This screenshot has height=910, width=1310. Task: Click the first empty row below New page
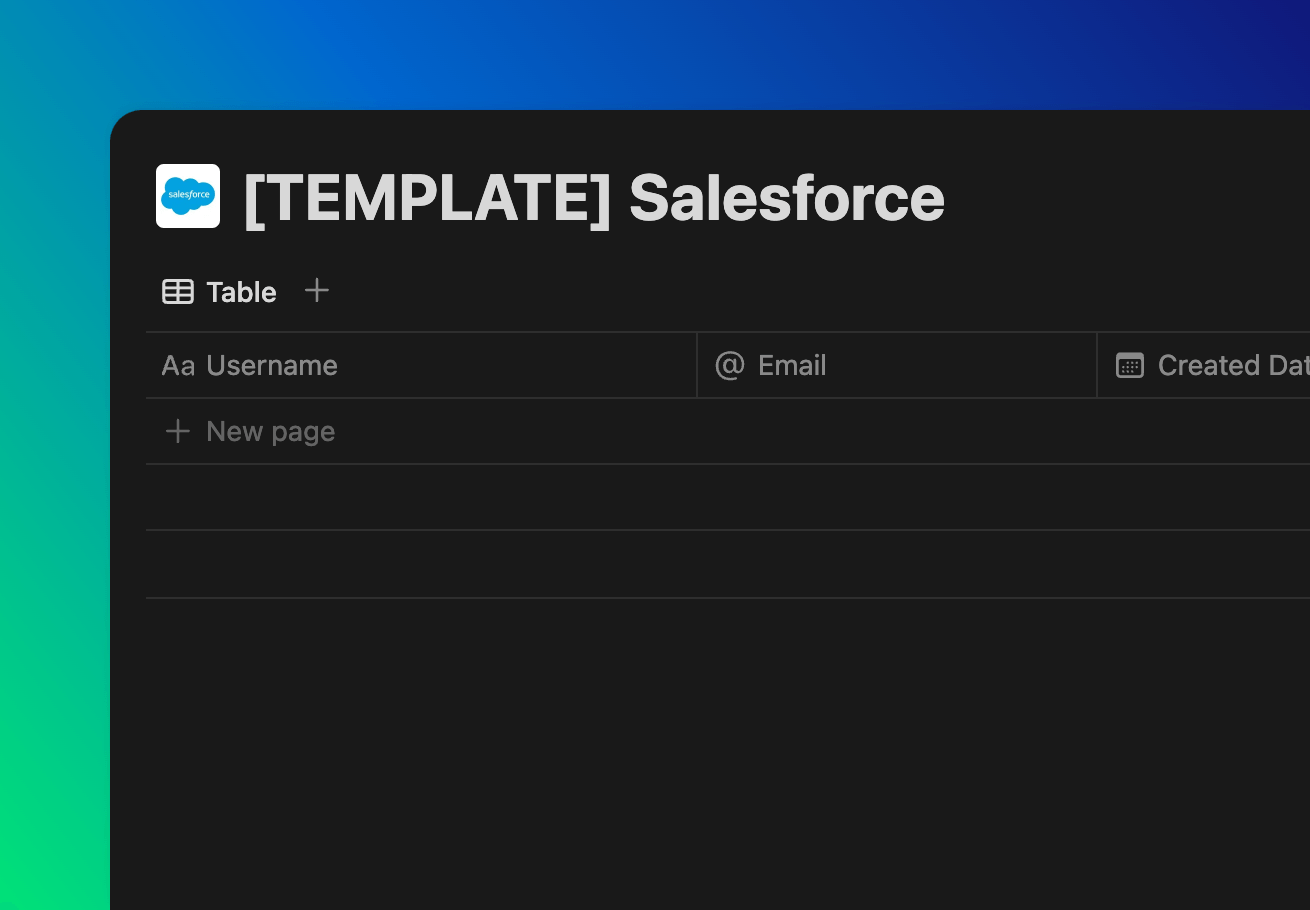coord(728,497)
